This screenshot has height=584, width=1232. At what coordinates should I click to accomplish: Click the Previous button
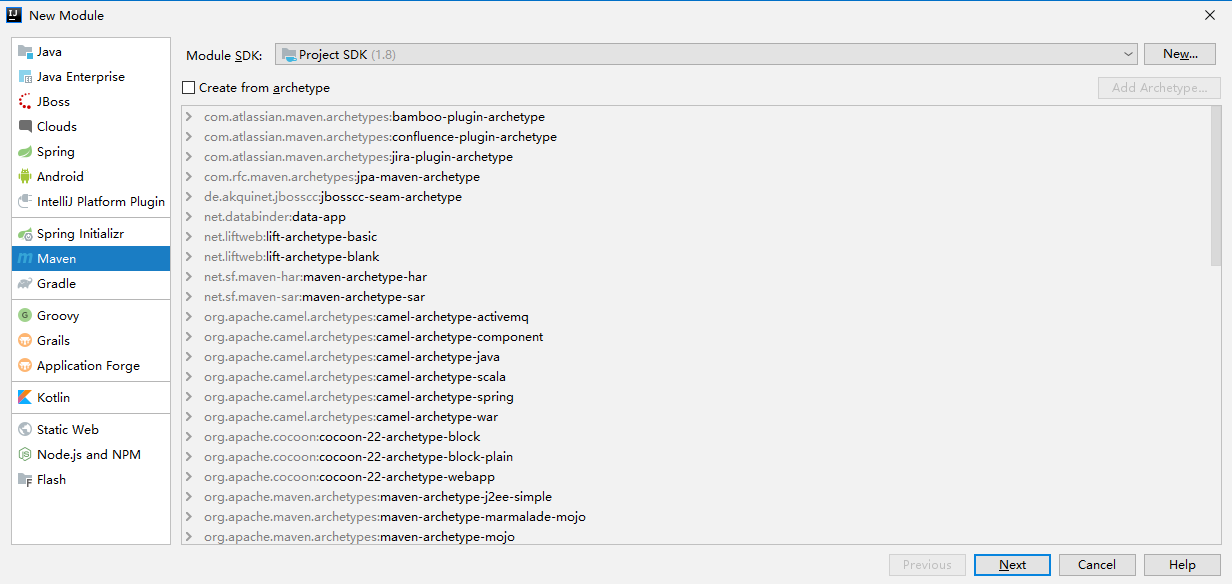pyautogui.click(x=927, y=565)
